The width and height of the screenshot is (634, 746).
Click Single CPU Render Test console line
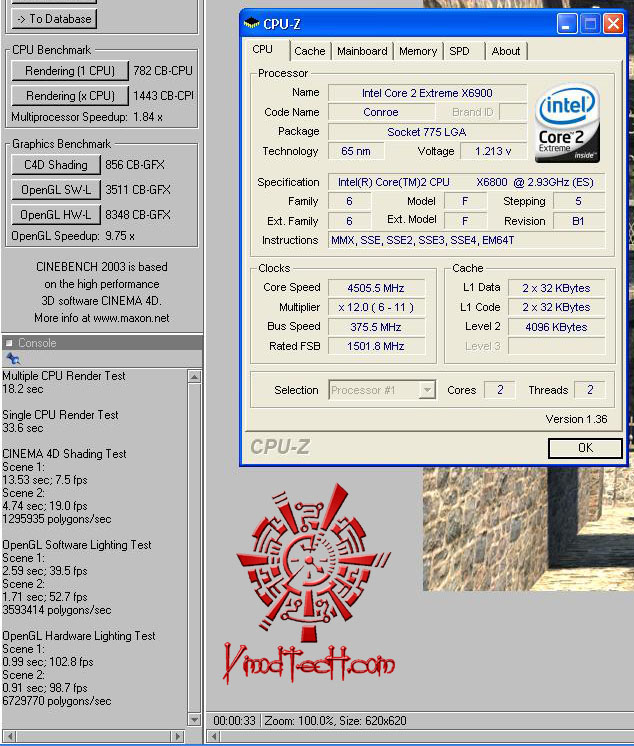[60, 415]
